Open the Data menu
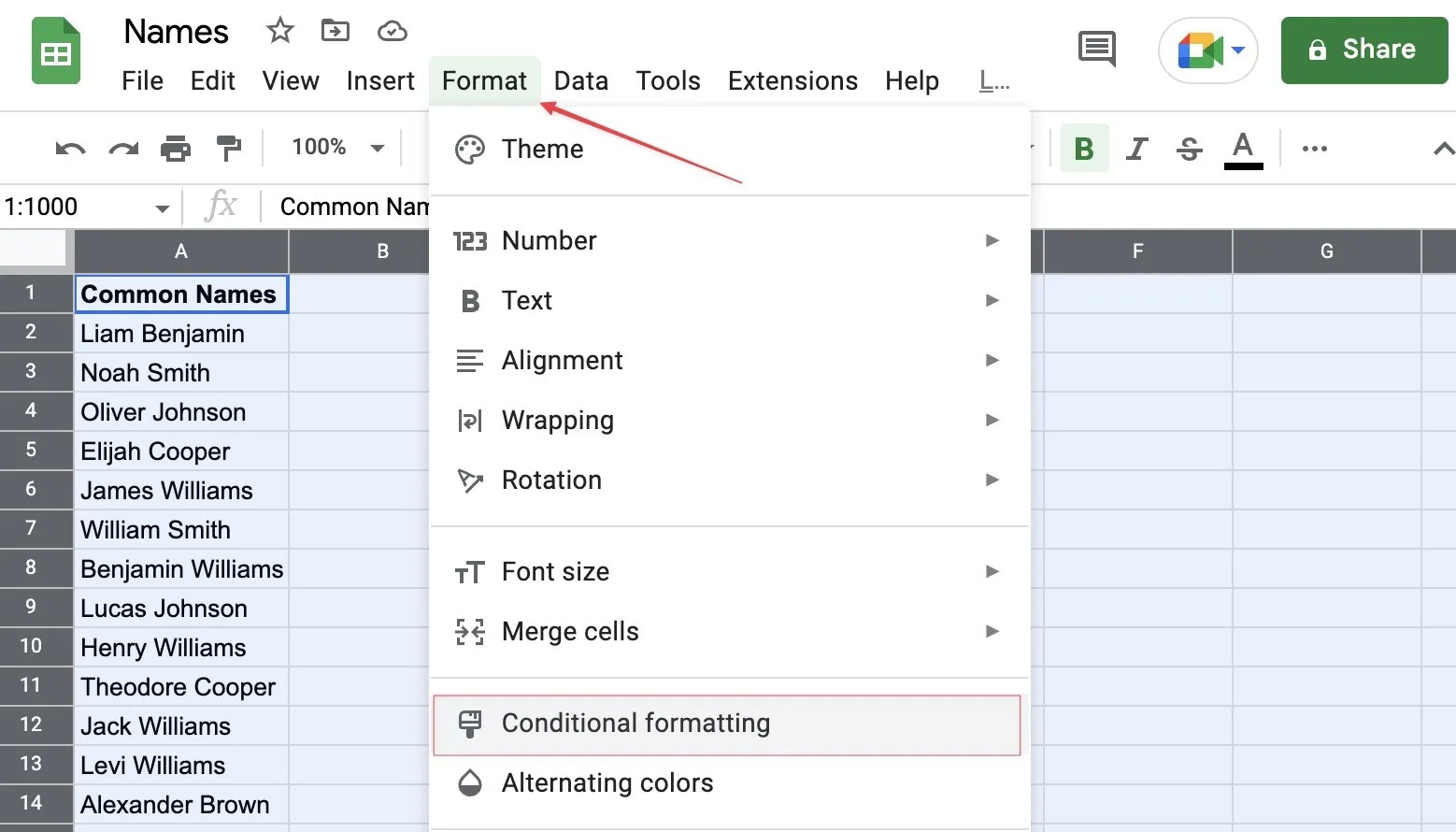This screenshot has height=832, width=1456. coord(580,80)
